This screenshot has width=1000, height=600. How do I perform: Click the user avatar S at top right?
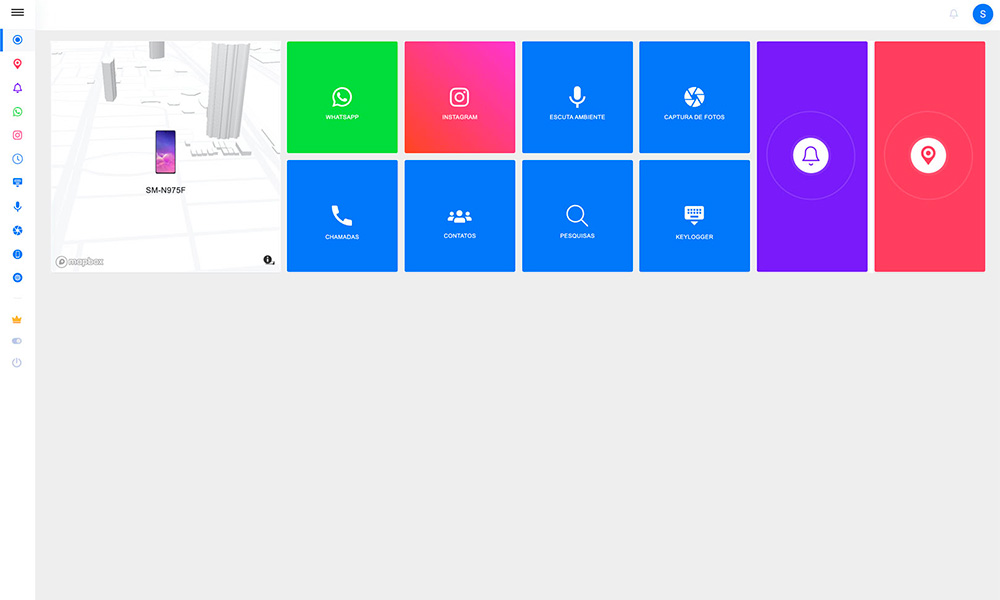tap(982, 14)
